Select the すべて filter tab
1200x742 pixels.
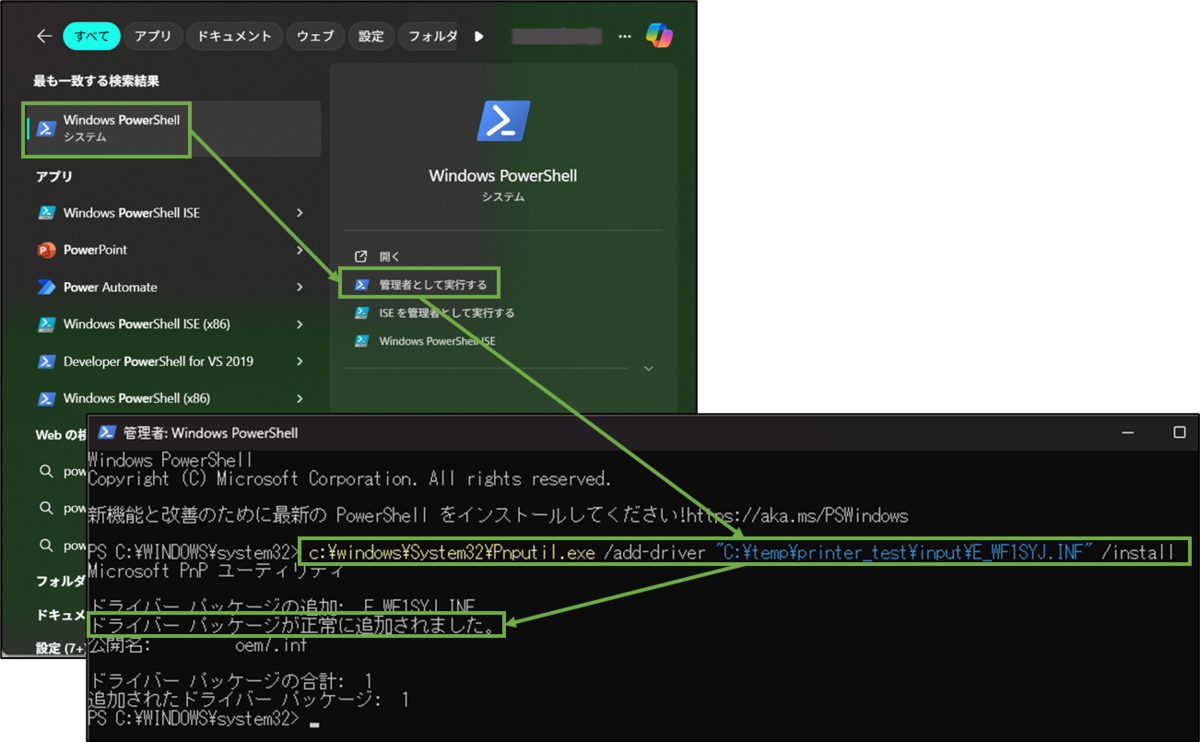(92, 36)
